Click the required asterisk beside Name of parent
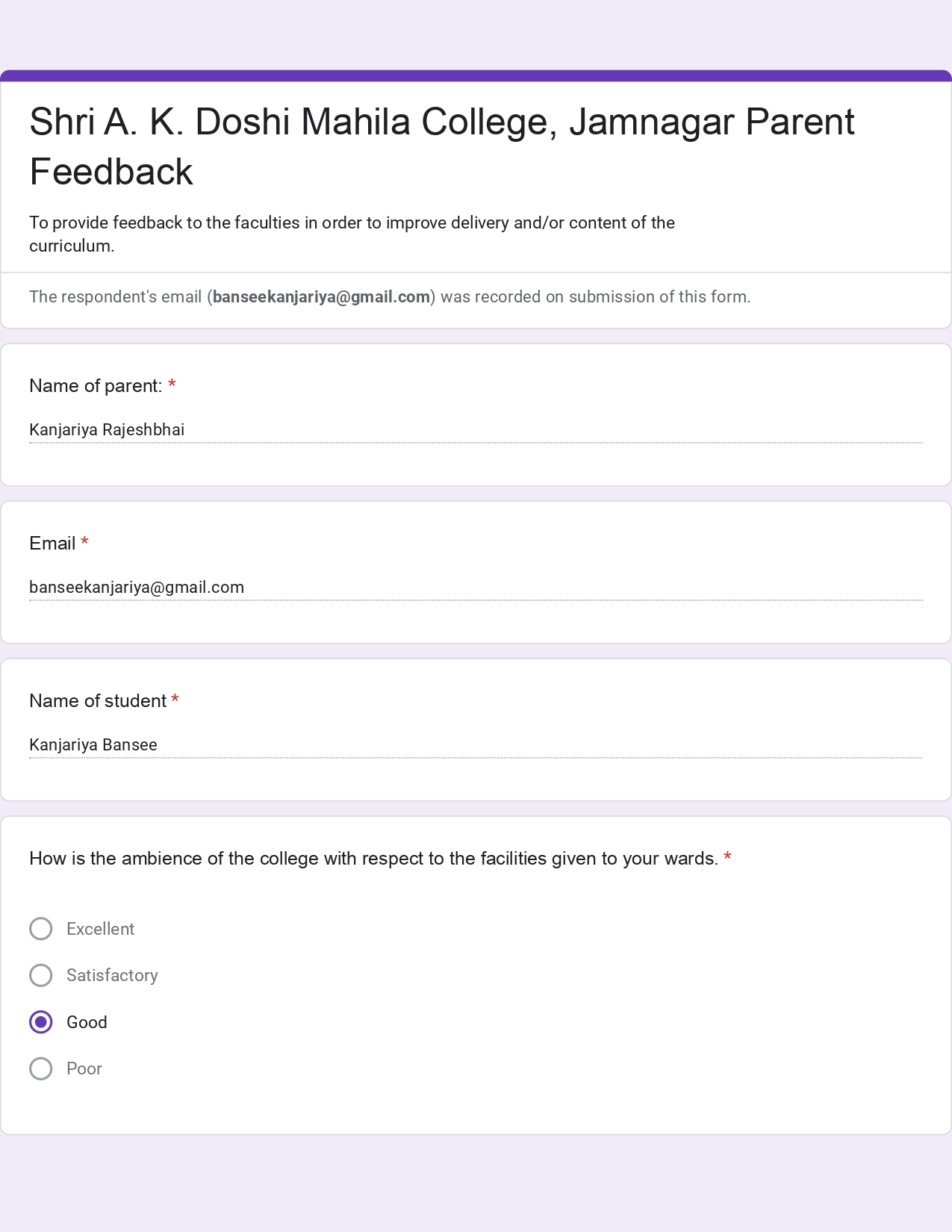The width and height of the screenshot is (952, 1232). pyautogui.click(x=172, y=385)
